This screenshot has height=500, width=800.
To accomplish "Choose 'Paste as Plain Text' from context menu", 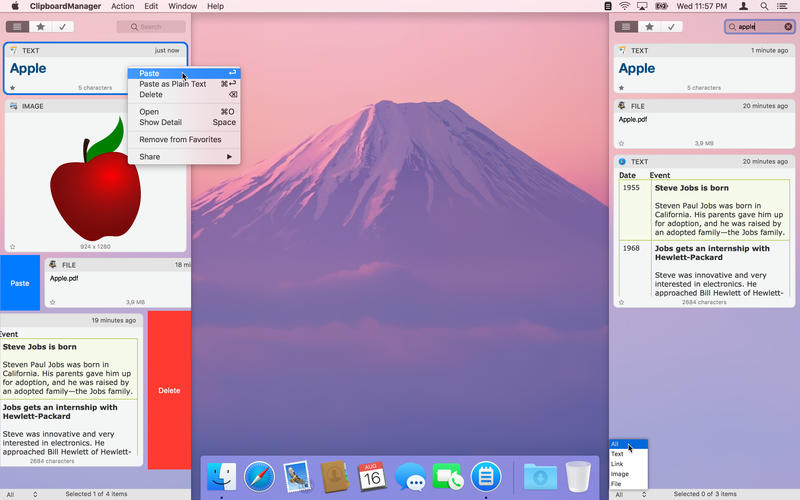I will point(173,84).
